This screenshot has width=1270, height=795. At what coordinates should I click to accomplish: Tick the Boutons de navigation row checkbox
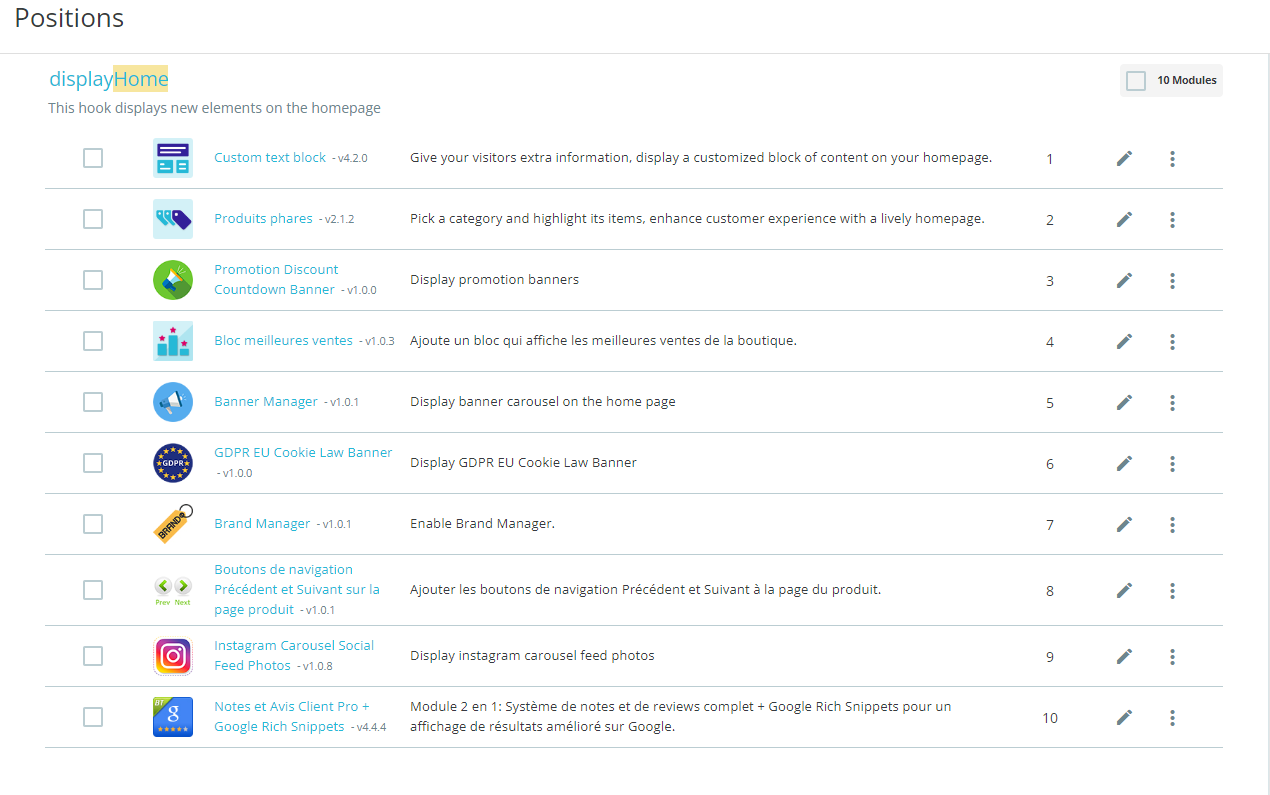click(x=93, y=590)
